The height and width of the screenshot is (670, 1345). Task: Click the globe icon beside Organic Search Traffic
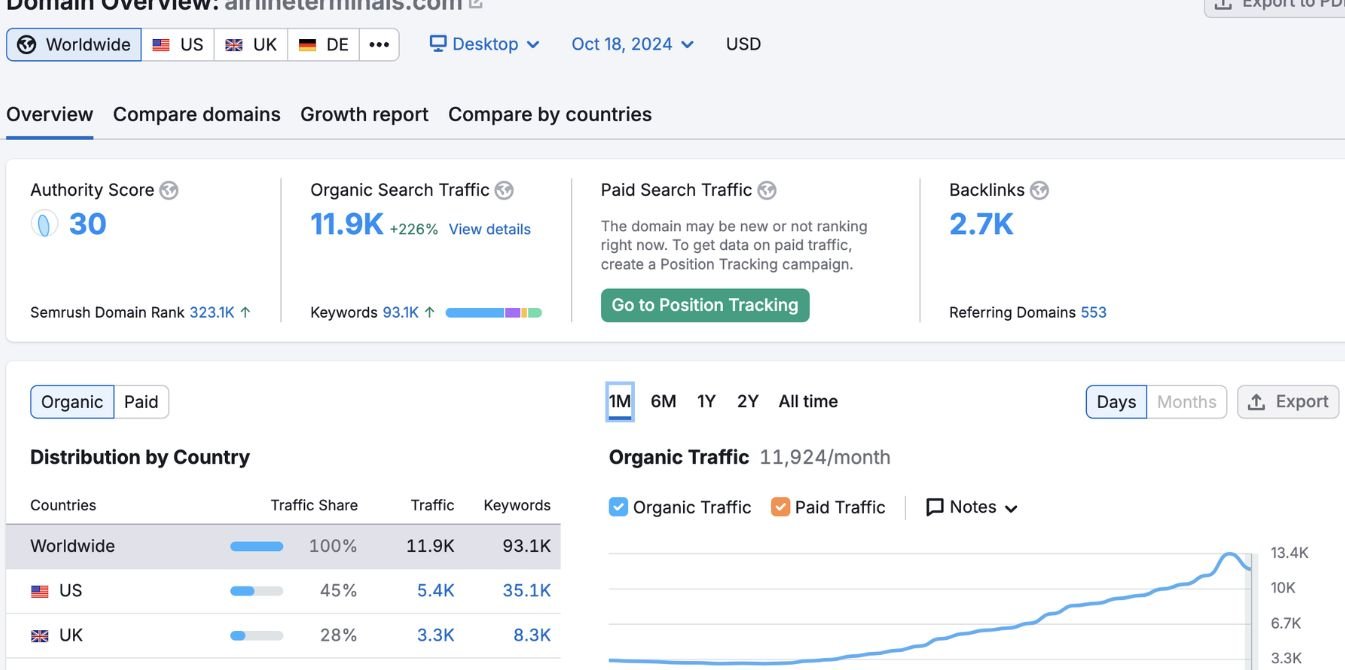(504, 190)
